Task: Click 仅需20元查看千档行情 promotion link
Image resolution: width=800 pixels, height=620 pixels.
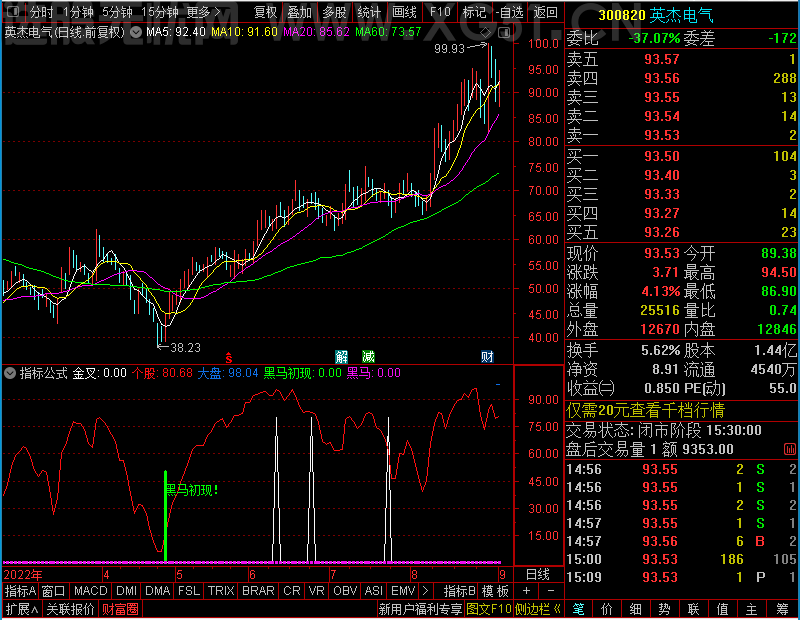Action: tap(645, 410)
